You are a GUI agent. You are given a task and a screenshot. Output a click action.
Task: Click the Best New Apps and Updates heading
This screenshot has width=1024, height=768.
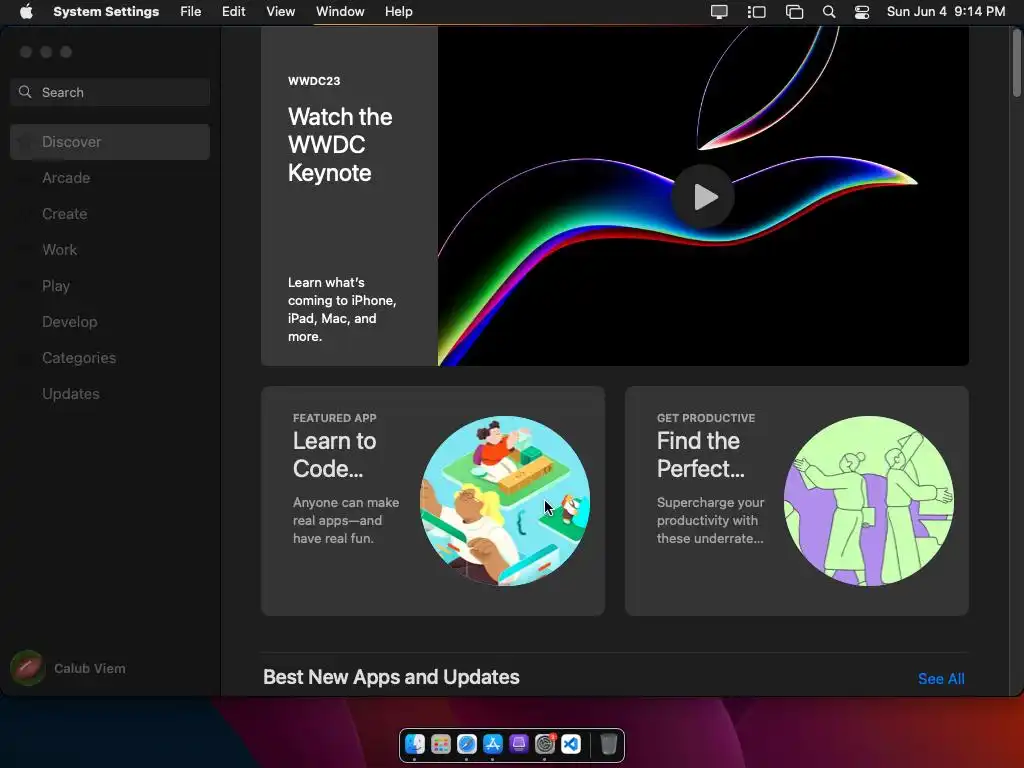click(391, 677)
